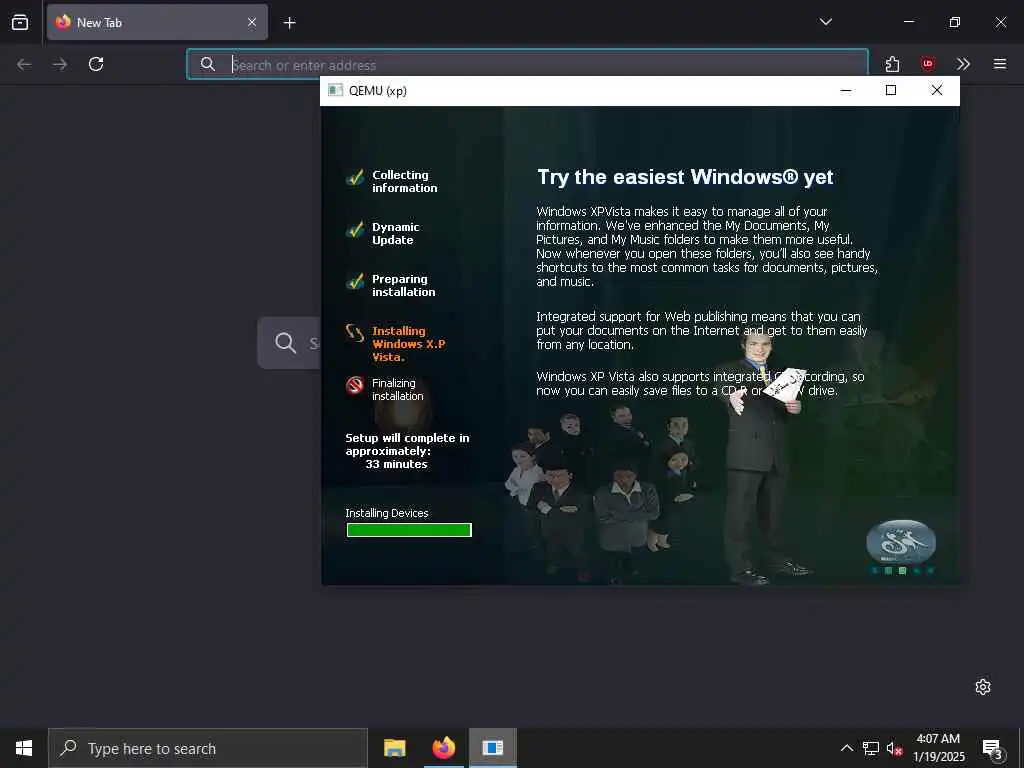Image resolution: width=1024 pixels, height=768 pixels.
Task: Show hidden system tray icons
Action: click(846, 748)
